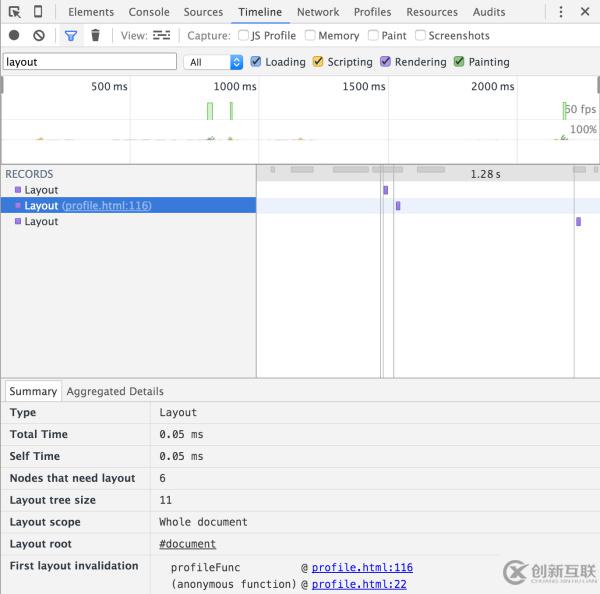This screenshot has height=594, width=600.
Task: Clear the timeline recording with the circle-slash icon
Action: click(x=39, y=36)
